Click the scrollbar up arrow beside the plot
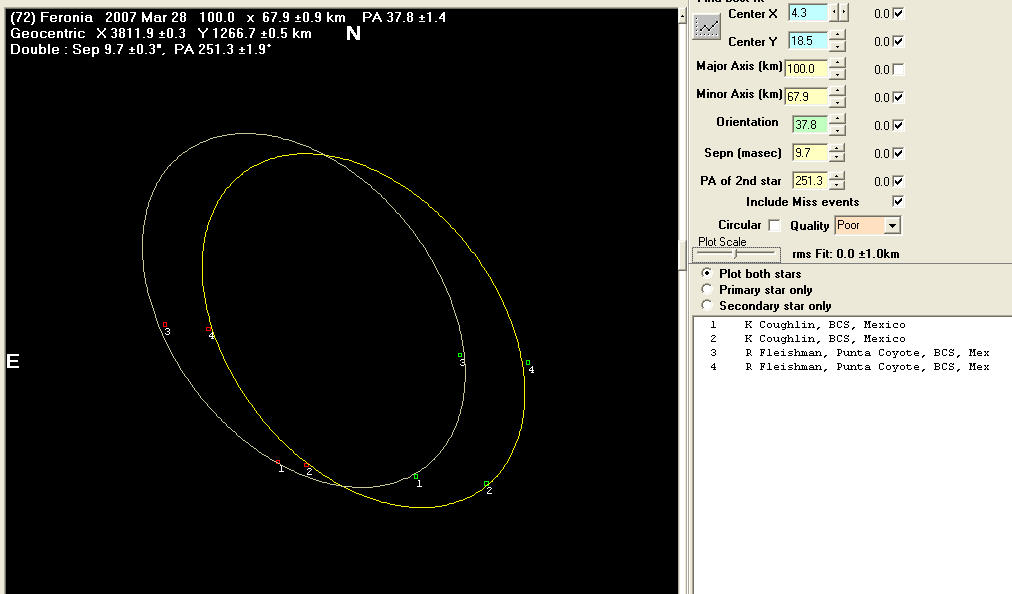The width and height of the screenshot is (1012, 594). (x=682, y=15)
